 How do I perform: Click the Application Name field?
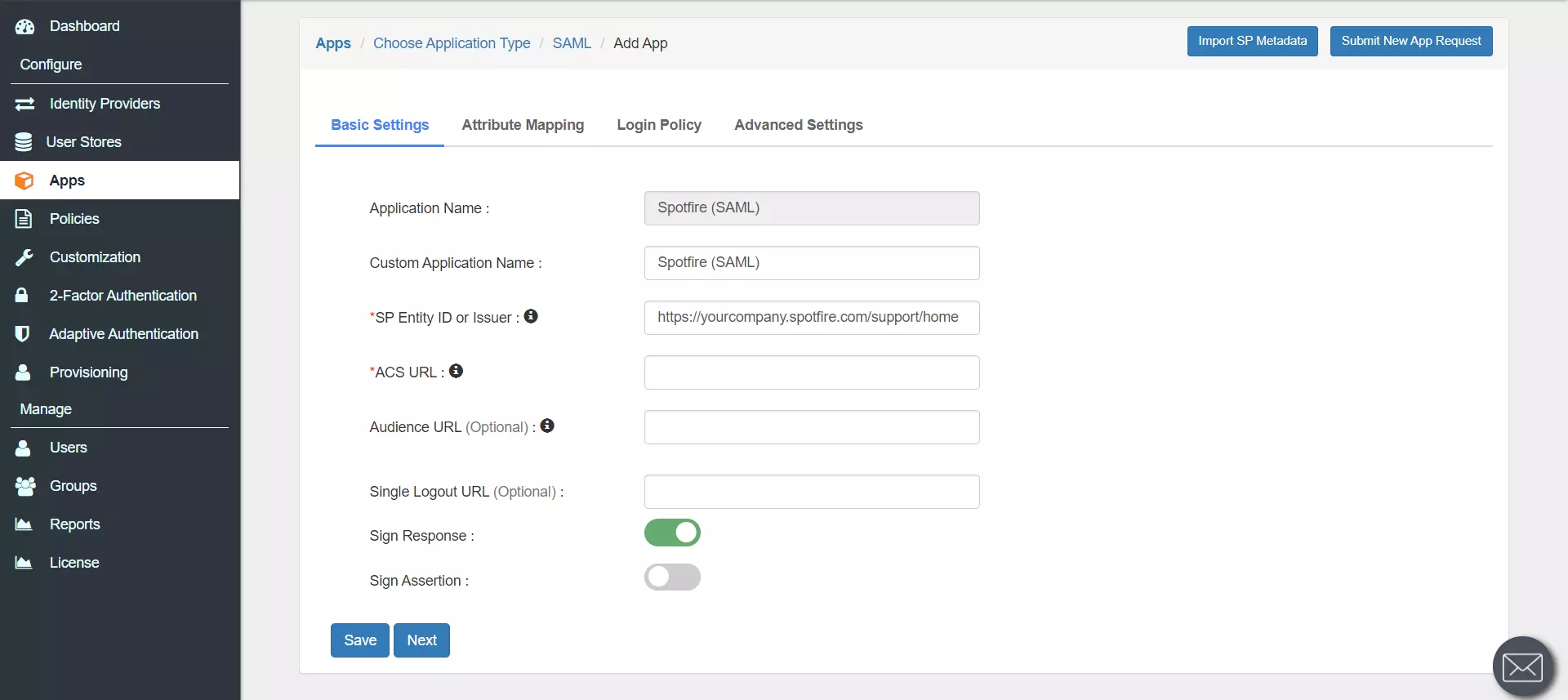[812, 208]
